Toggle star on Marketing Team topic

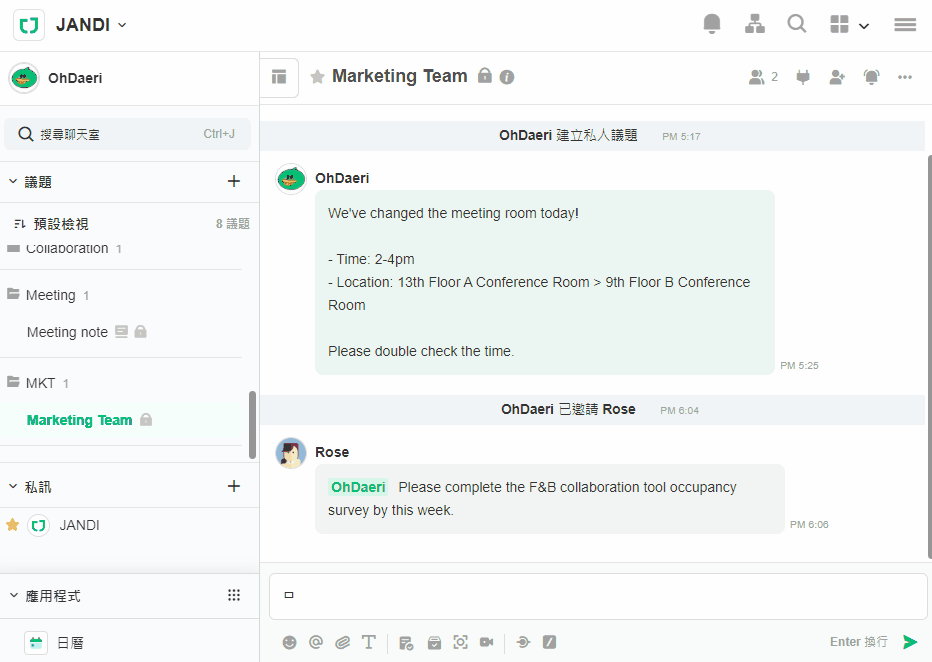[x=317, y=77]
